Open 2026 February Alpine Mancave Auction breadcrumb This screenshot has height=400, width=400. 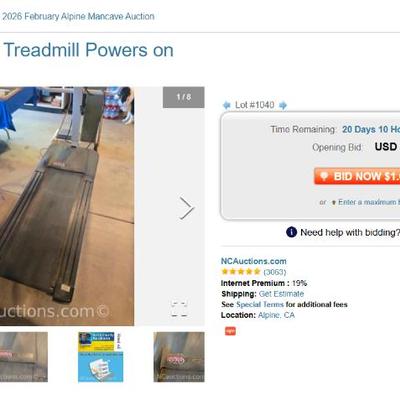tap(78, 16)
